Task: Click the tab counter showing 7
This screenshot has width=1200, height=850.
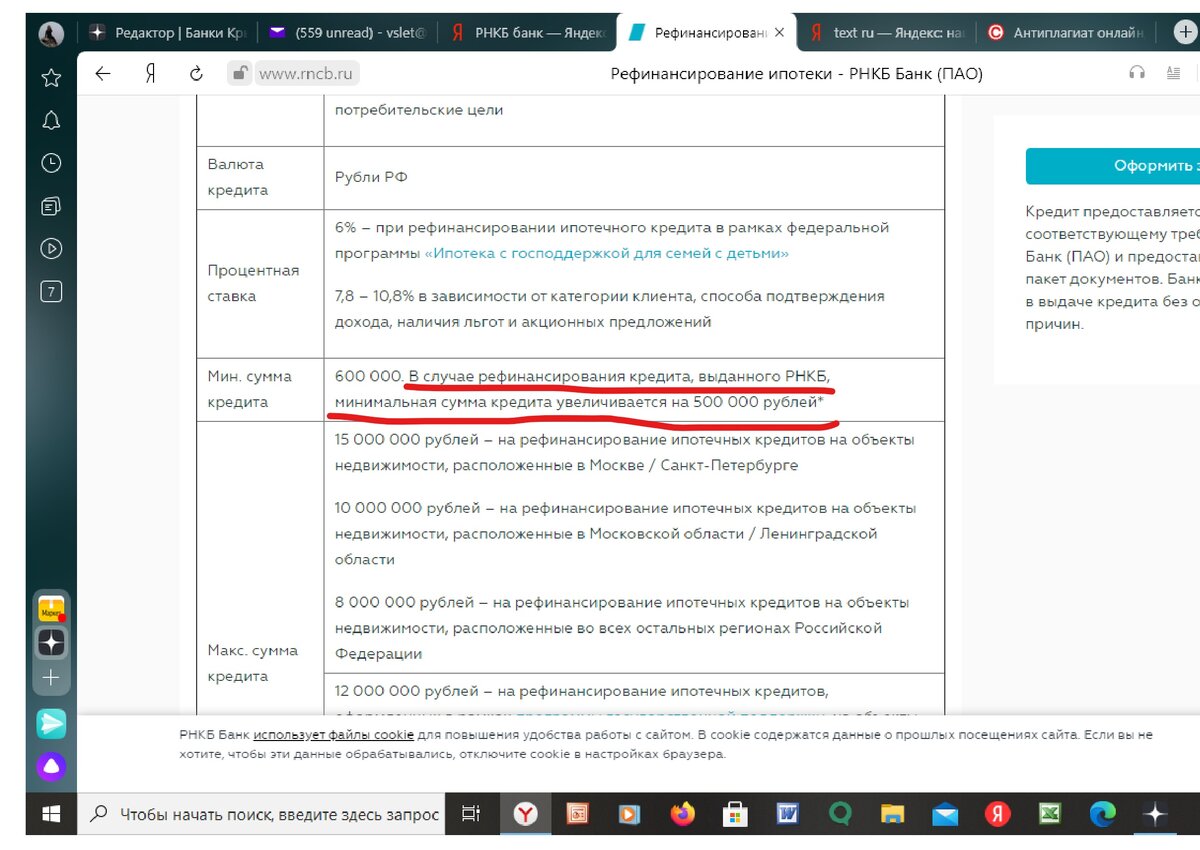Action: [x=51, y=291]
